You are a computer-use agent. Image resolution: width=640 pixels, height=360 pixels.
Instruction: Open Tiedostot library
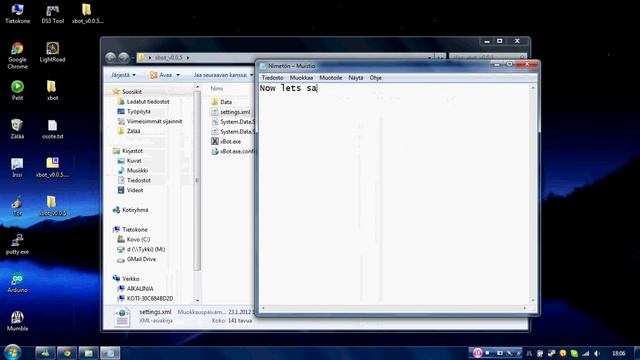point(134,180)
